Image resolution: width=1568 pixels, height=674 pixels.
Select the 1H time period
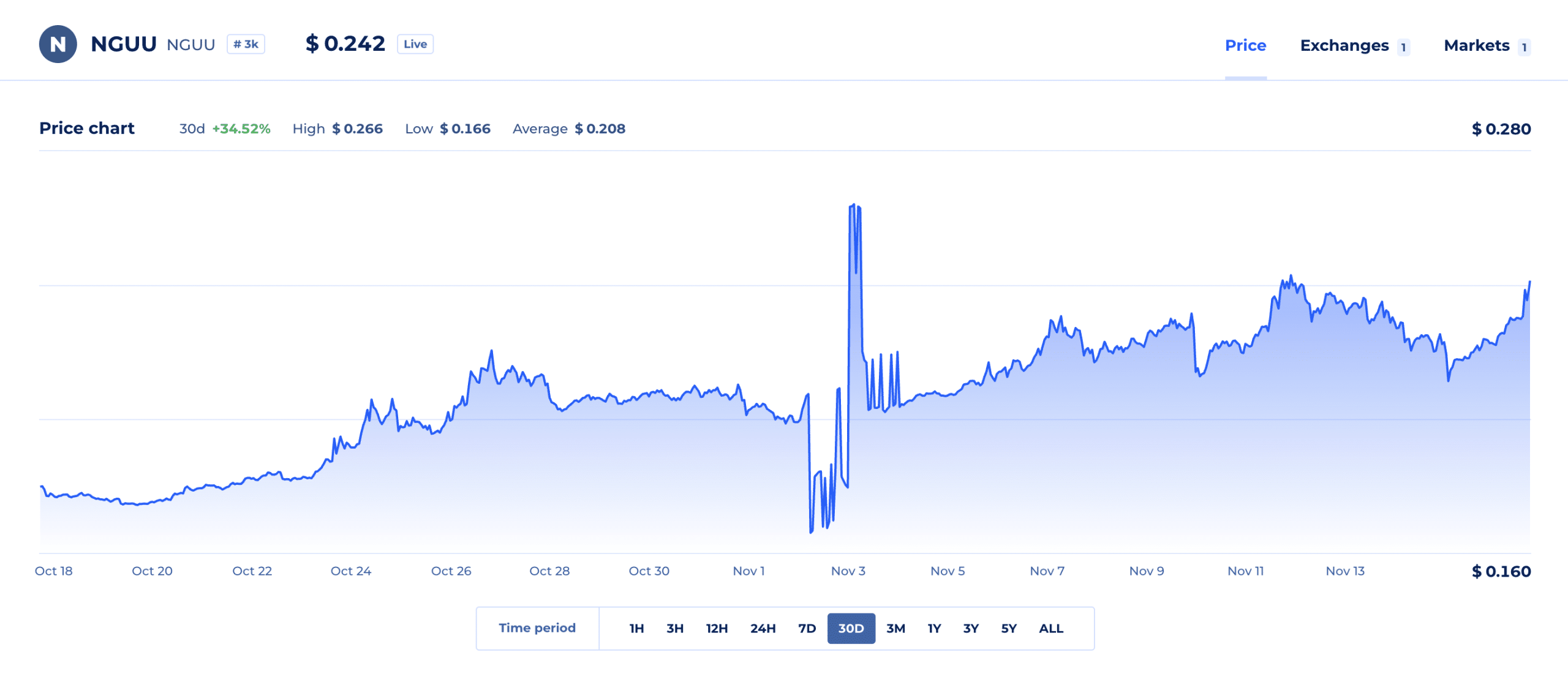coord(636,628)
